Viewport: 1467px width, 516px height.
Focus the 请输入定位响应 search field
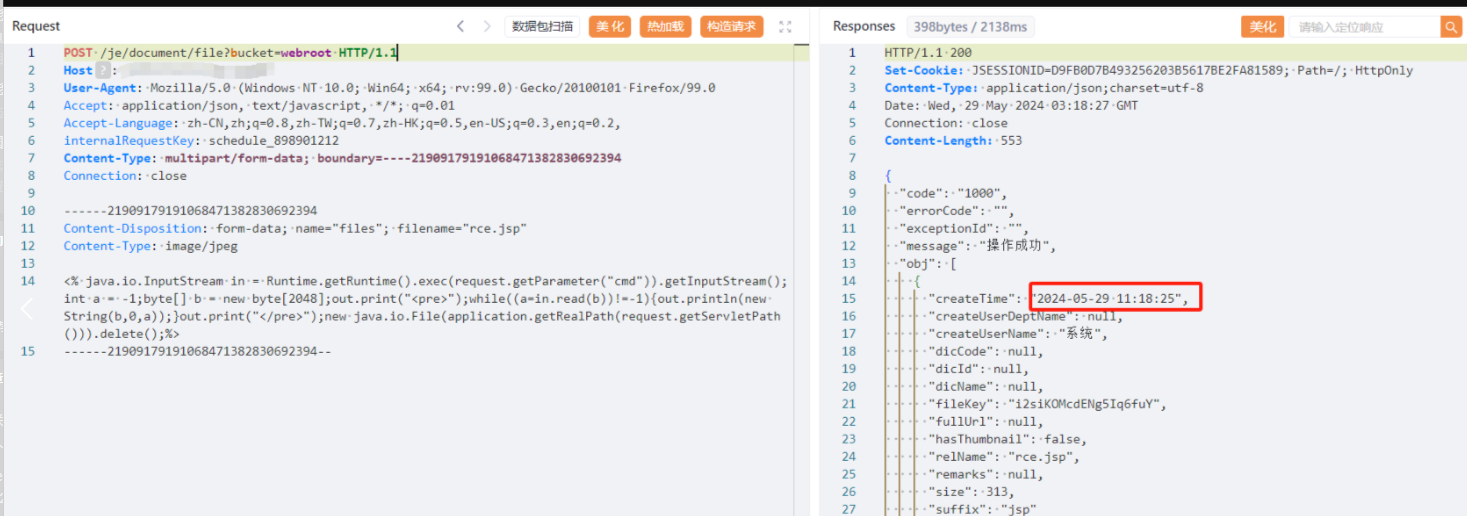pyautogui.click(x=1364, y=27)
